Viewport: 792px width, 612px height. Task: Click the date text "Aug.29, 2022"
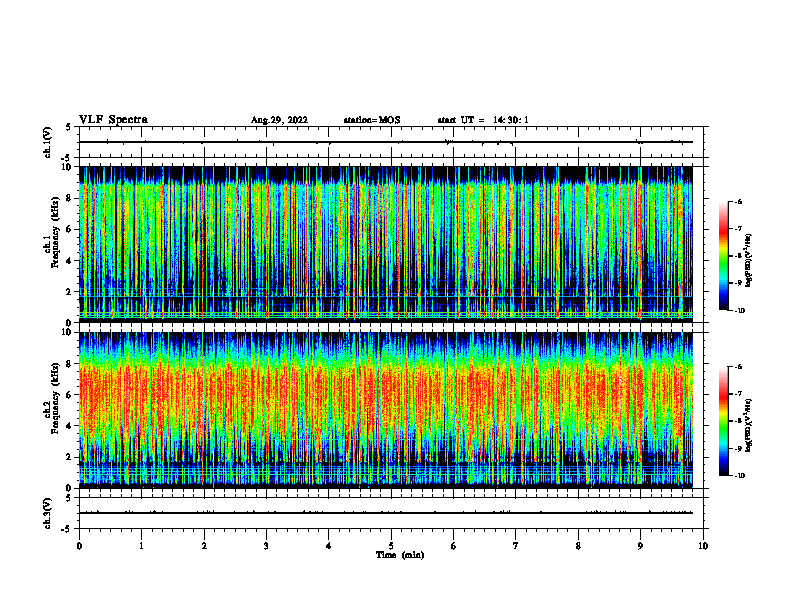(279, 120)
